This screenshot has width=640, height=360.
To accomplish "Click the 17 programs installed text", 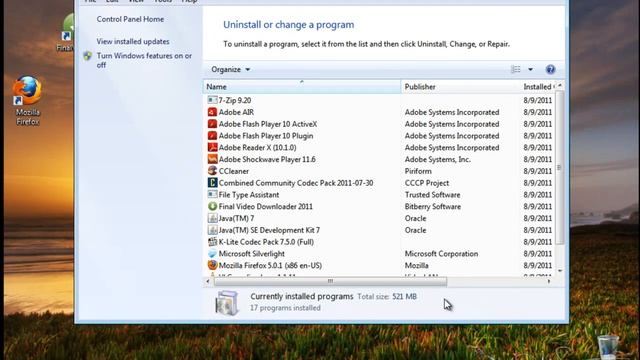I will 285,308.
